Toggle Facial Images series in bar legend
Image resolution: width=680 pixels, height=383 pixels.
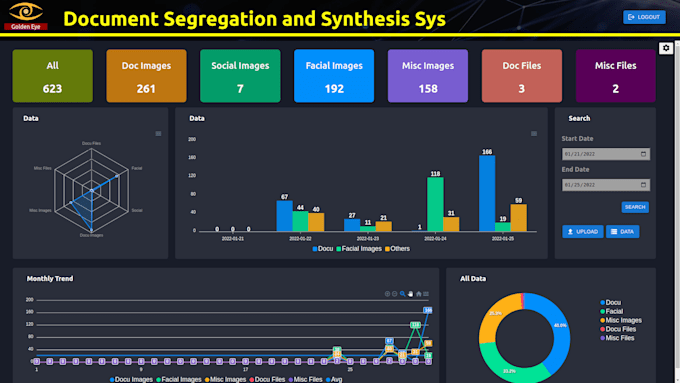coord(359,249)
